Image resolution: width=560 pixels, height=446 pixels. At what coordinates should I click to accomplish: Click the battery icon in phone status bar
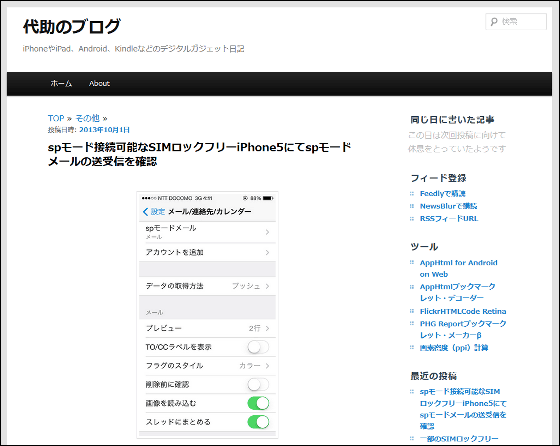coord(268,198)
